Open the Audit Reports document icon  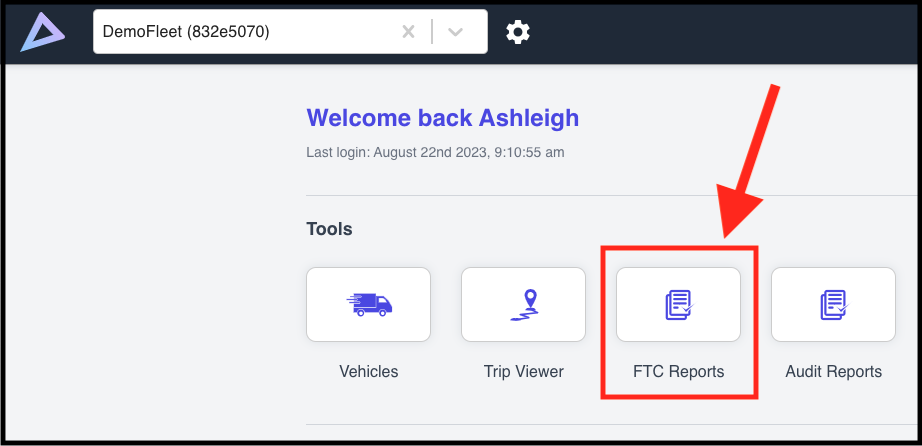(833, 304)
